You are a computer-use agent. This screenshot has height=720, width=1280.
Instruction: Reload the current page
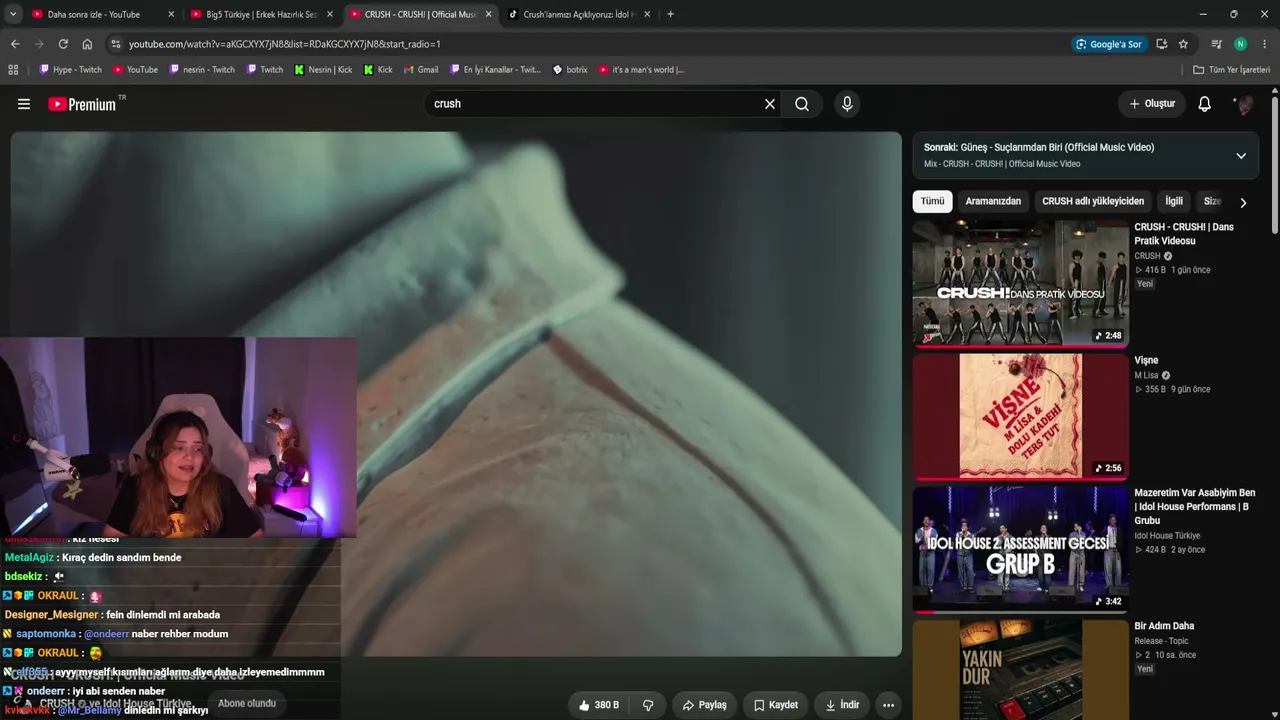coord(63,44)
